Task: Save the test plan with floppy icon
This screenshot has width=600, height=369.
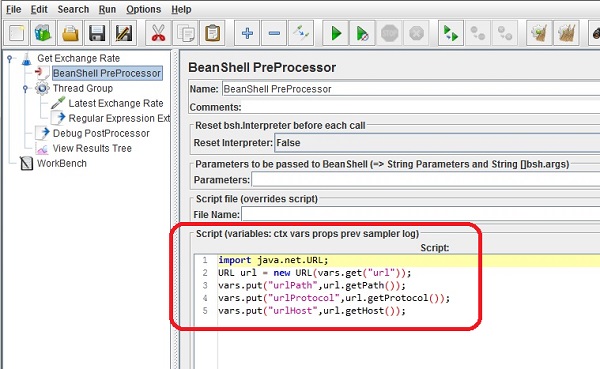Action: [x=97, y=33]
